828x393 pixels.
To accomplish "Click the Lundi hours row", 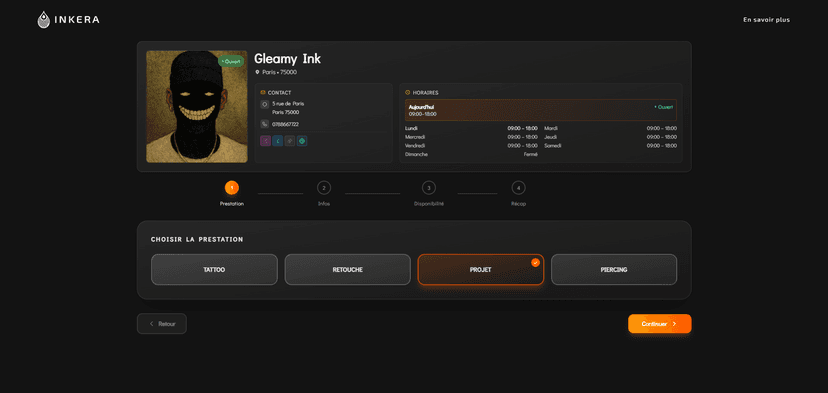I will [x=471, y=128].
